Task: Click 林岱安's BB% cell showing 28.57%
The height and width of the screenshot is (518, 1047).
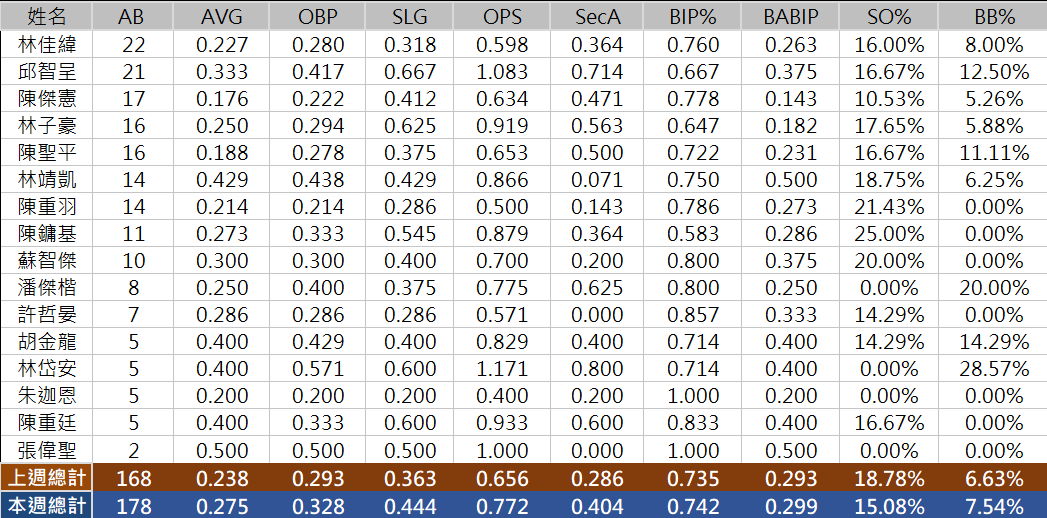Action: click(993, 368)
